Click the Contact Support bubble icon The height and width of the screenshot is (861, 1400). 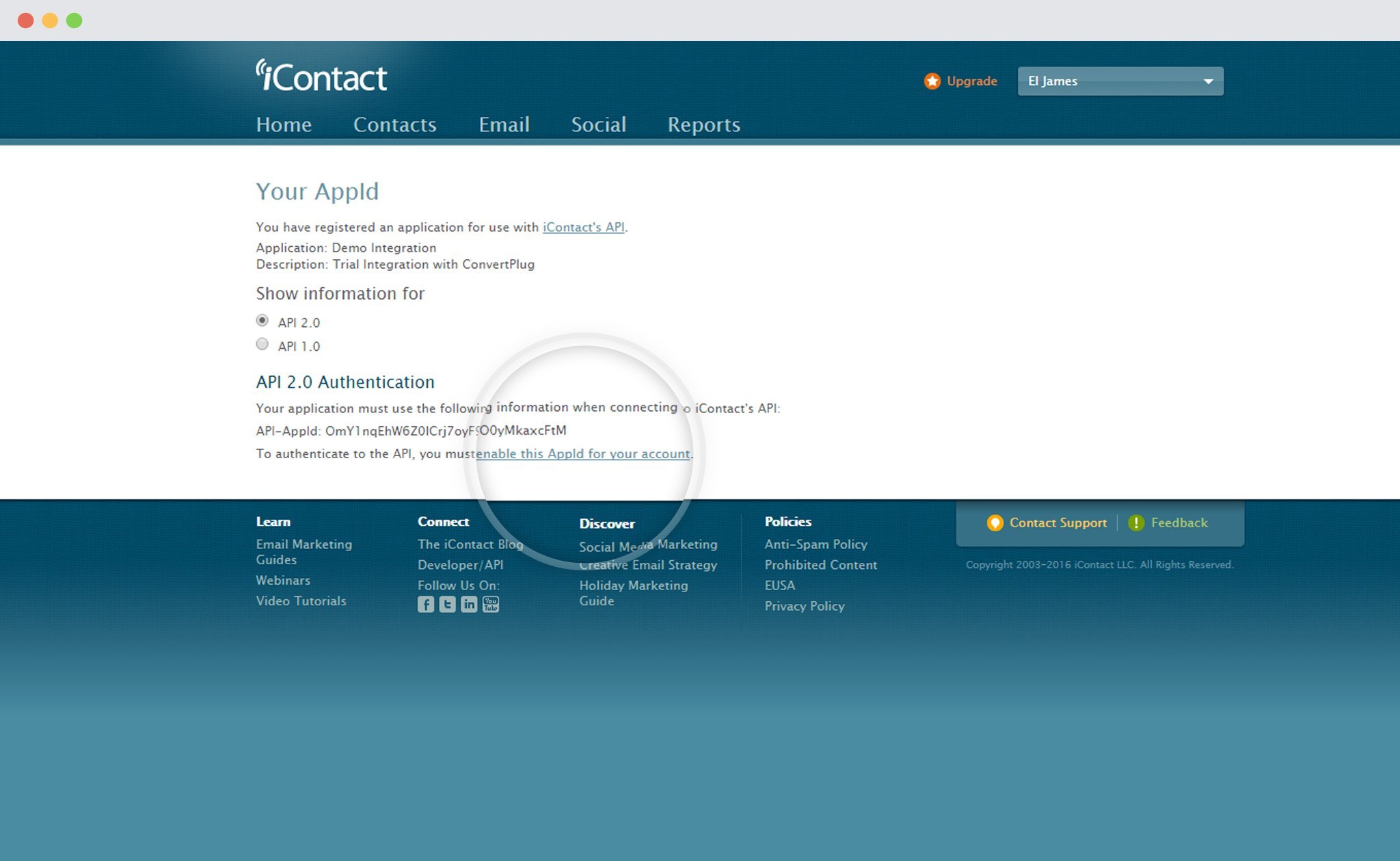click(995, 523)
